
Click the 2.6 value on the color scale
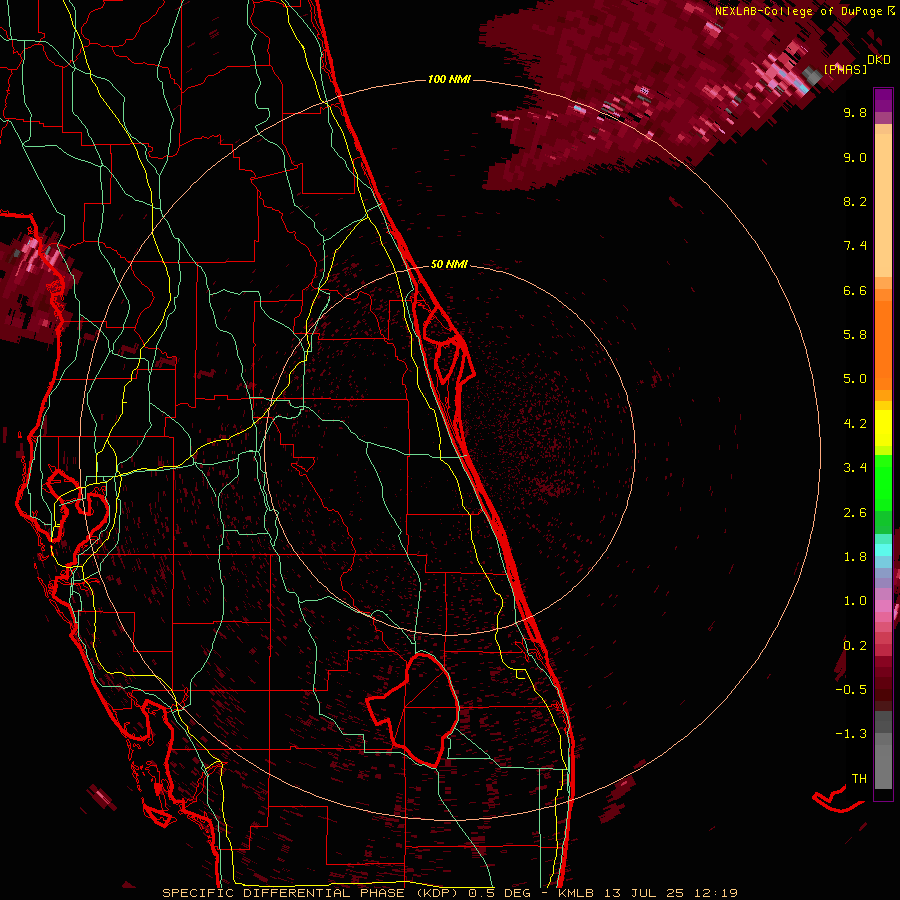(x=855, y=513)
